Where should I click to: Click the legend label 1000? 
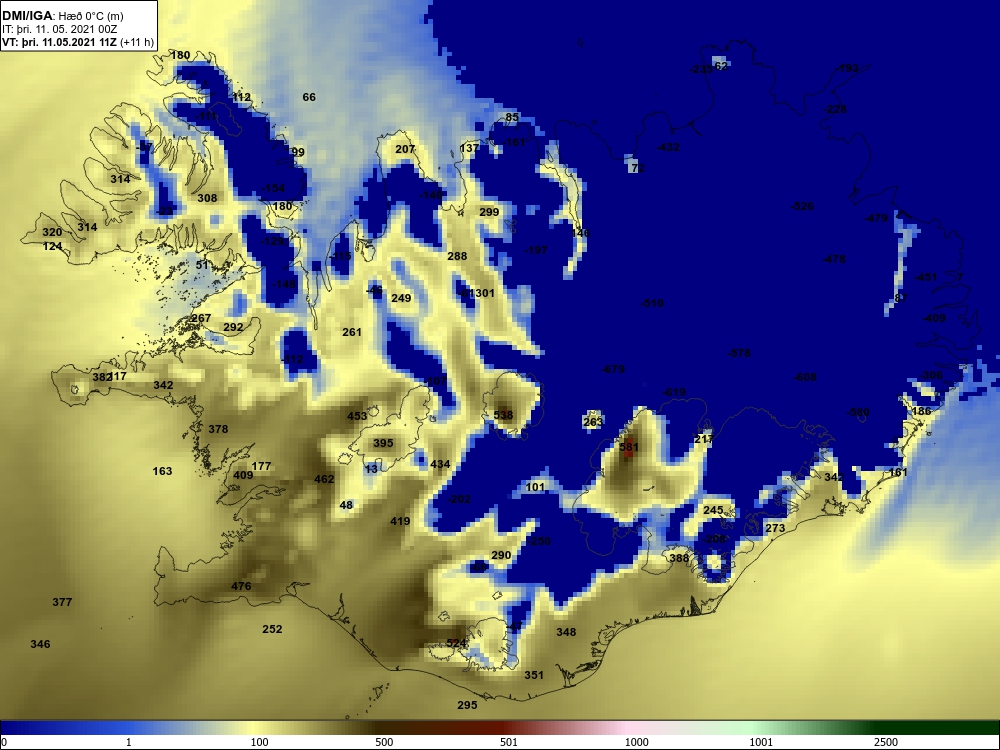click(636, 742)
